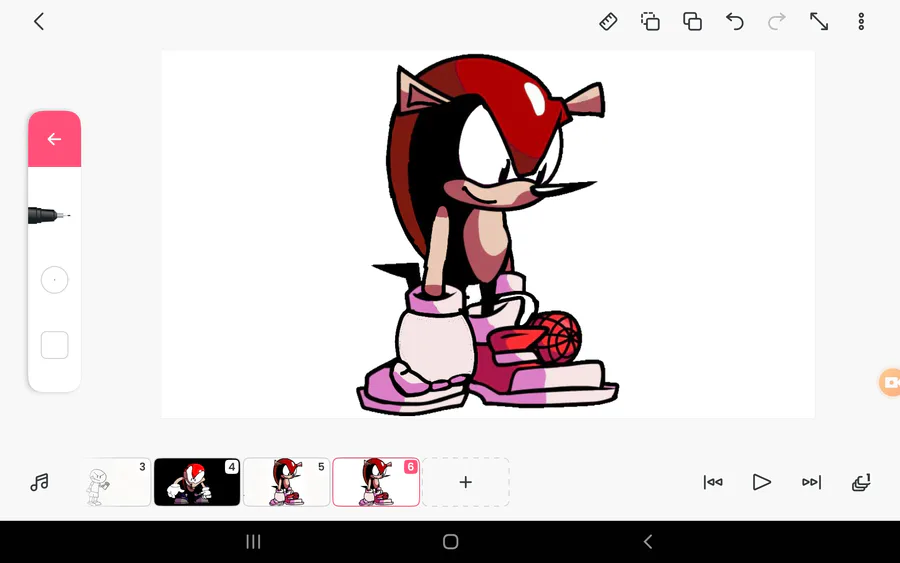Jump to the first frame
900x563 pixels.
(713, 482)
